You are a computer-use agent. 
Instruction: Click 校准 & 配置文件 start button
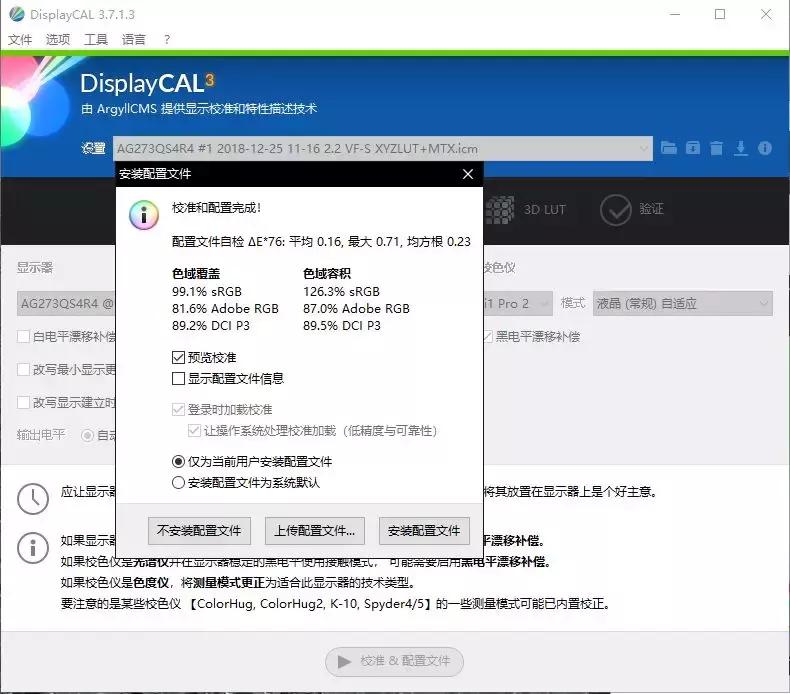tap(394, 661)
